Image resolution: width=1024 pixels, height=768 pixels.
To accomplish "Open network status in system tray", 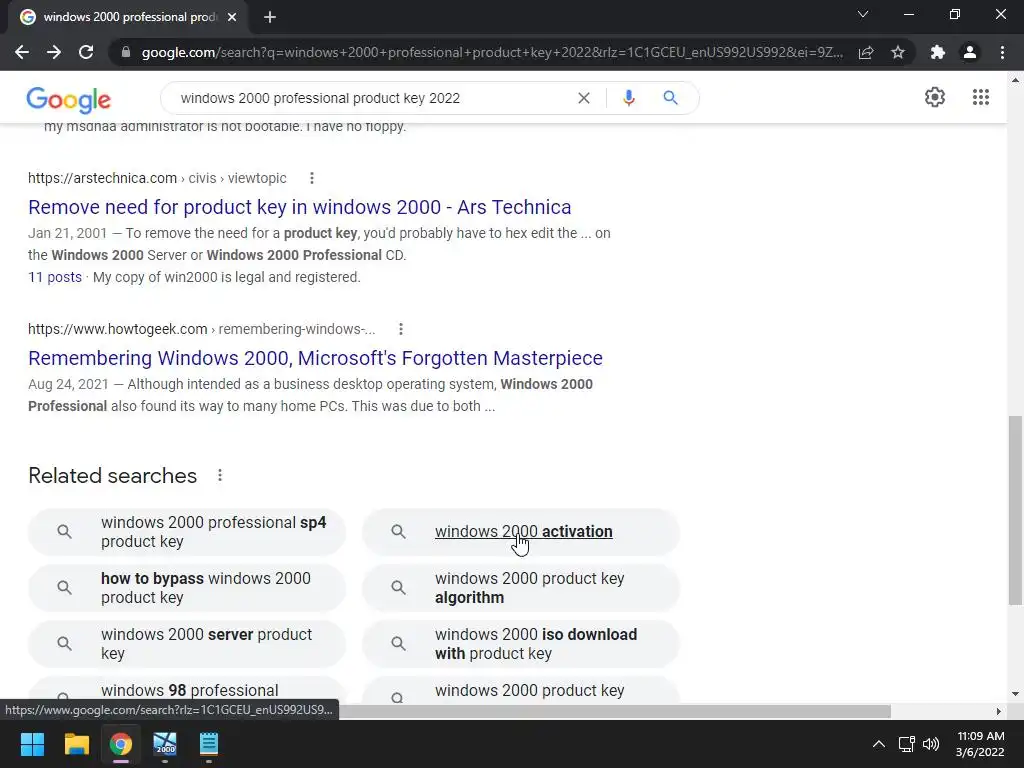I will [x=906, y=744].
